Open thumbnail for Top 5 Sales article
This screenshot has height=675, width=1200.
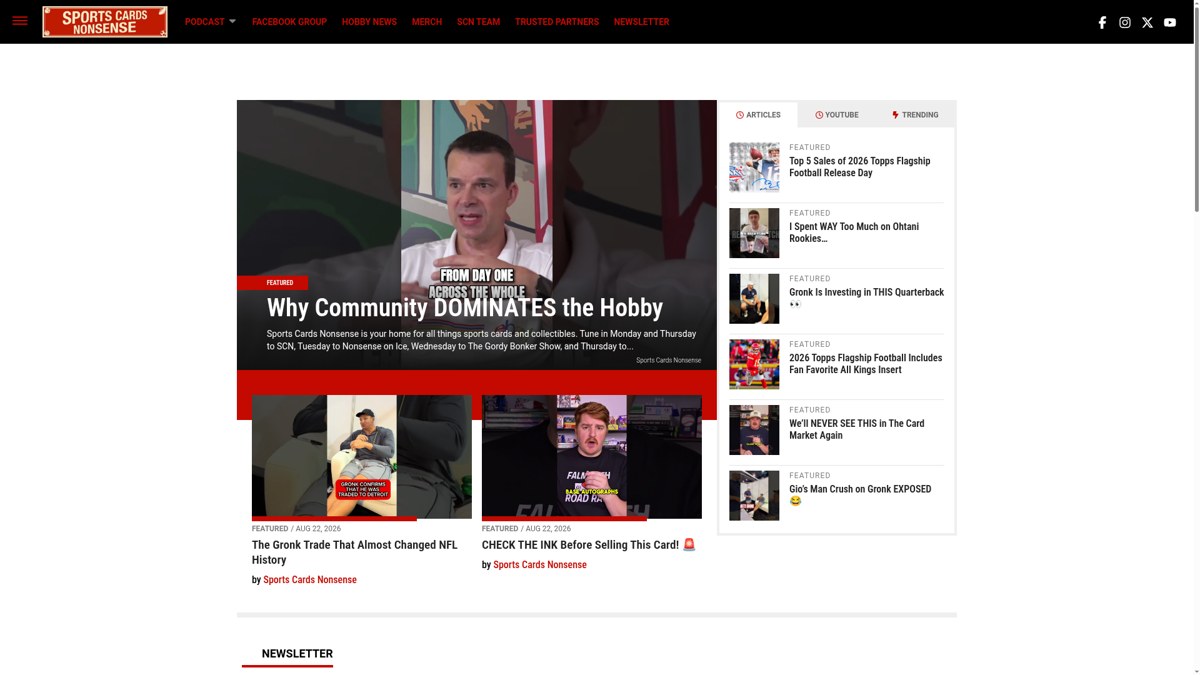coord(754,167)
